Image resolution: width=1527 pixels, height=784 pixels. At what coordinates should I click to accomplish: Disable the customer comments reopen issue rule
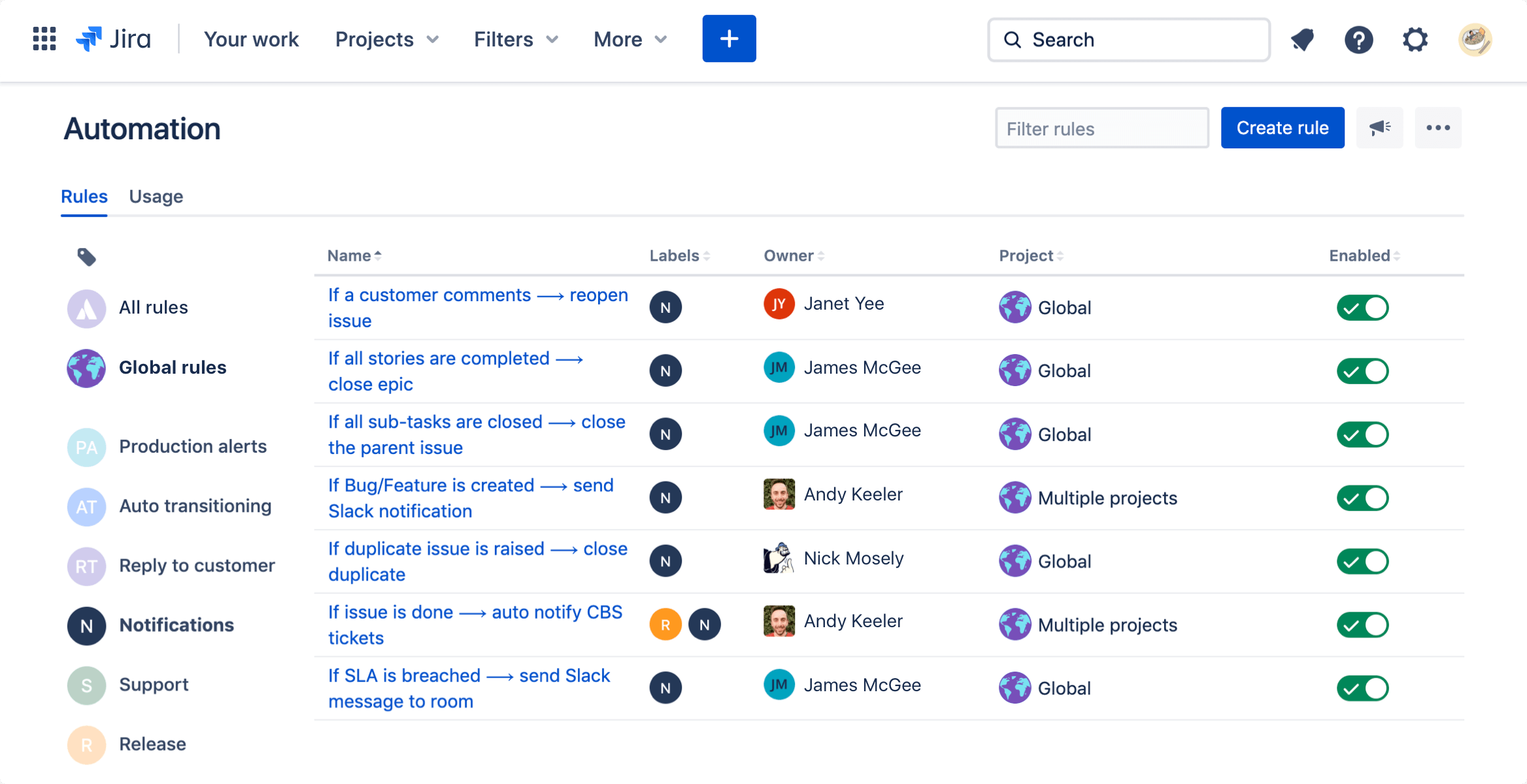tap(1362, 307)
